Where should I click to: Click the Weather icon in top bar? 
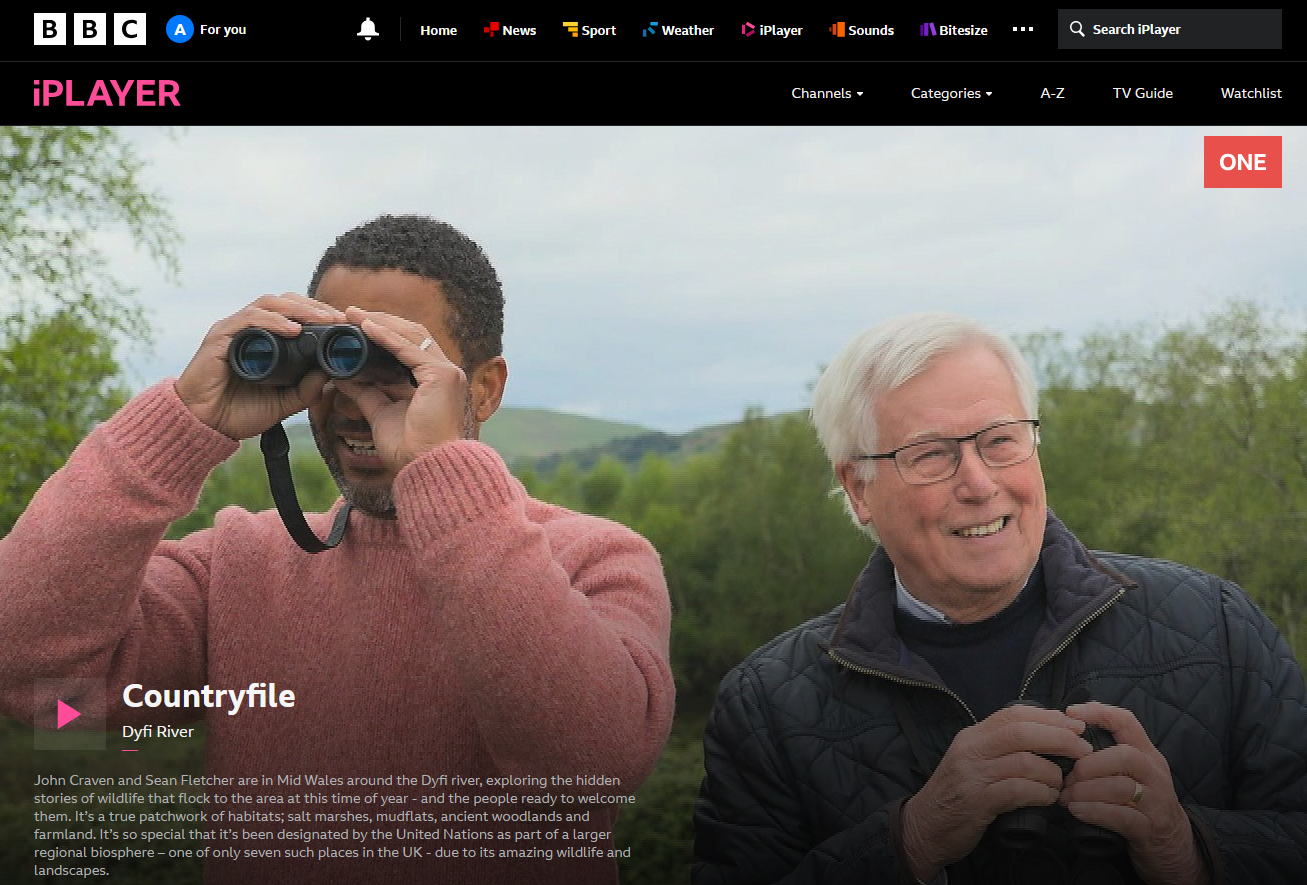(650, 30)
